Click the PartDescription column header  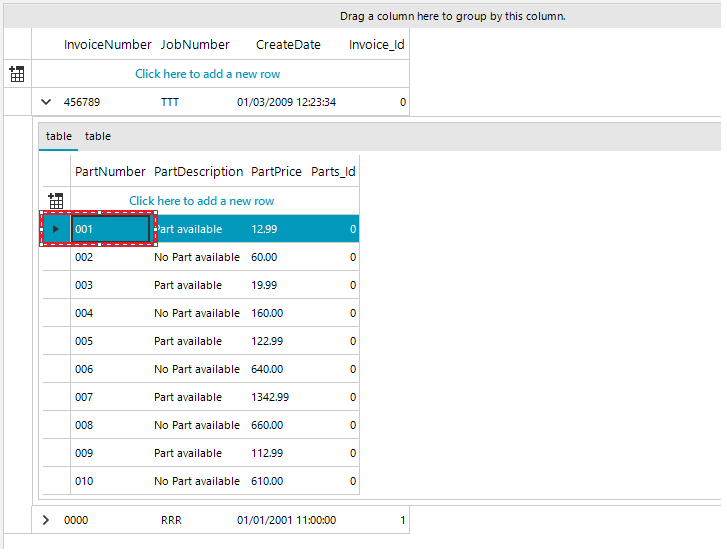coord(198,172)
